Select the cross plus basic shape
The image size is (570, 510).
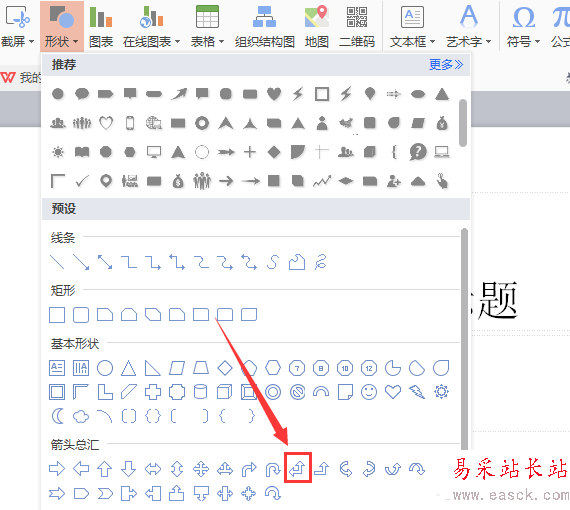pyautogui.click(x=153, y=392)
